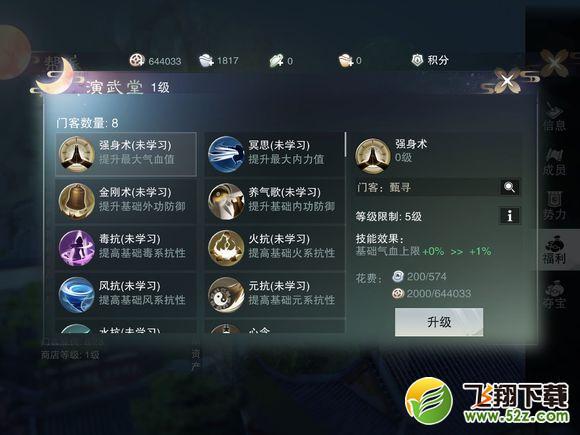
Task: Open the 积分 points shield button
Action: point(429,60)
